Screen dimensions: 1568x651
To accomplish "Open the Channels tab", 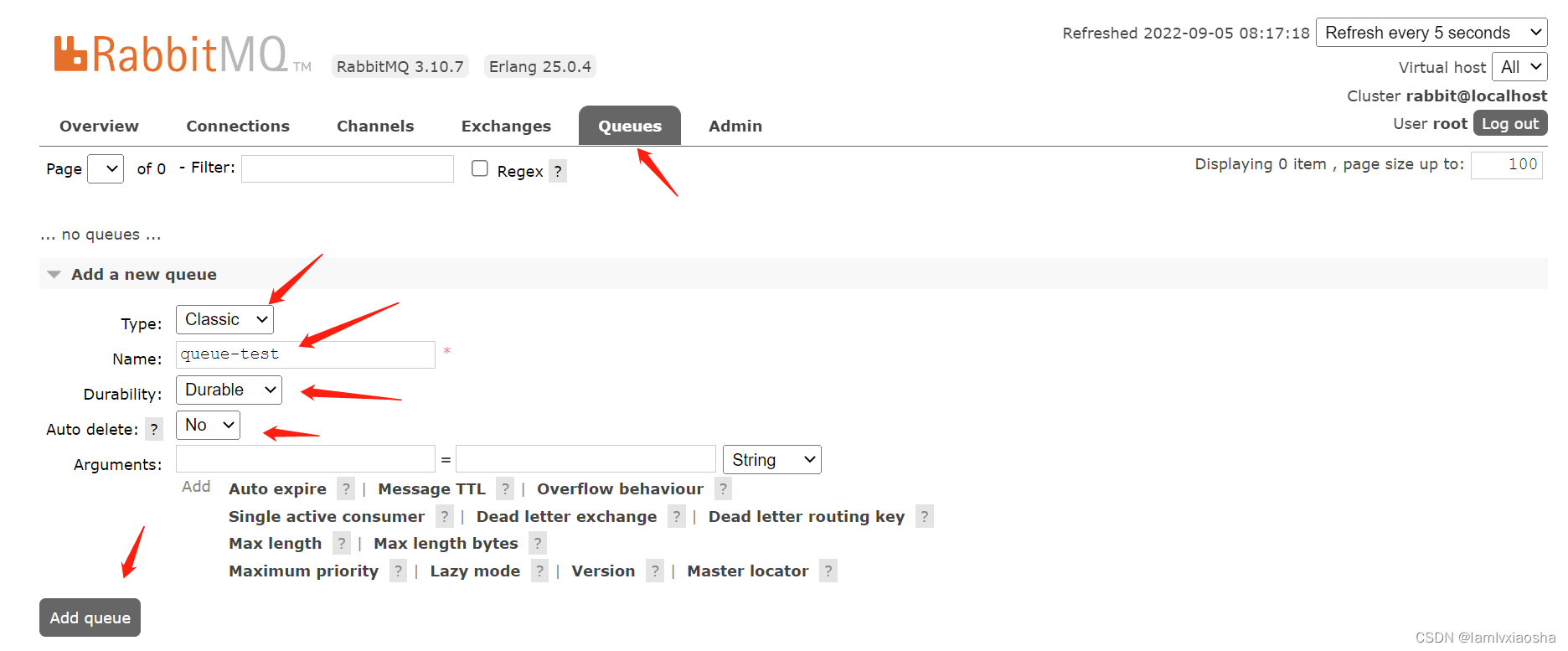I will click(x=375, y=126).
